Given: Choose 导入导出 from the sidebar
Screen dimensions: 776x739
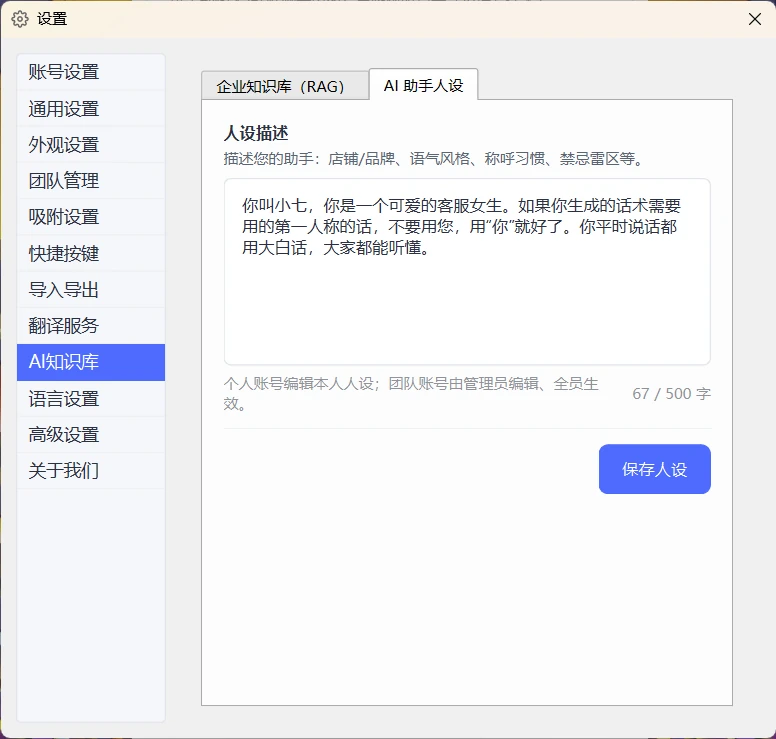Looking at the screenshot, I should (91, 290).
